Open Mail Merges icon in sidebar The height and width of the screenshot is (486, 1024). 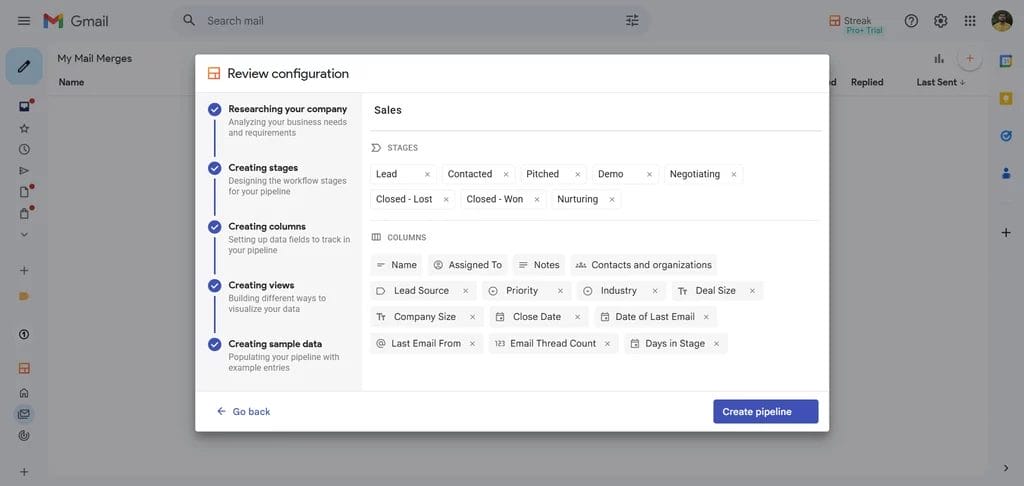(24, 413)
